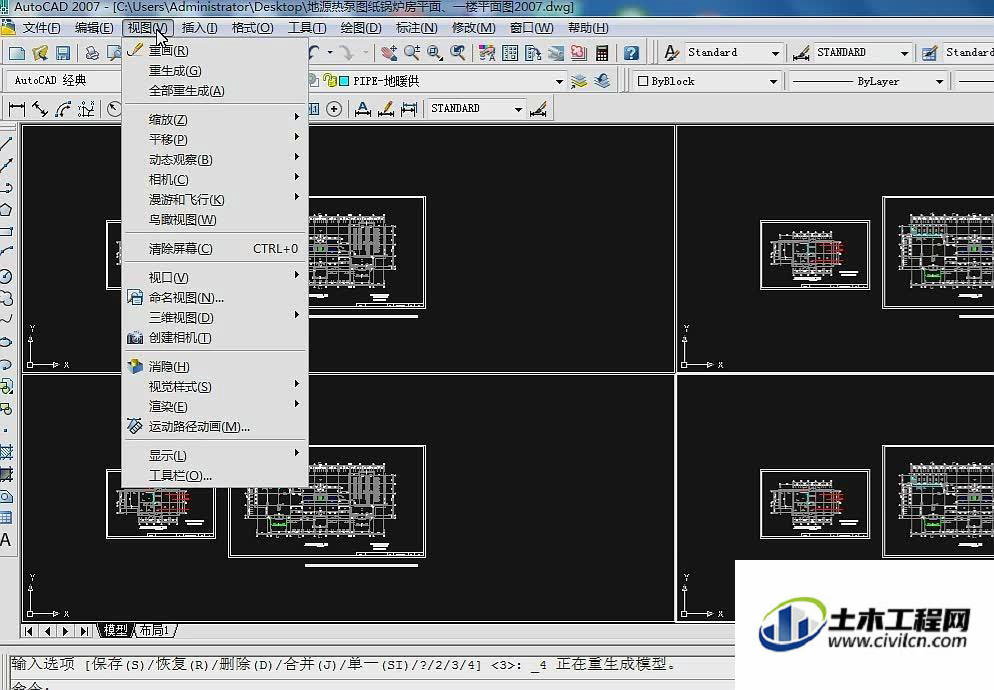Click the Save floppy disk icon
Viewport: 994px width, 690px height.
click(x=62, y=53)
